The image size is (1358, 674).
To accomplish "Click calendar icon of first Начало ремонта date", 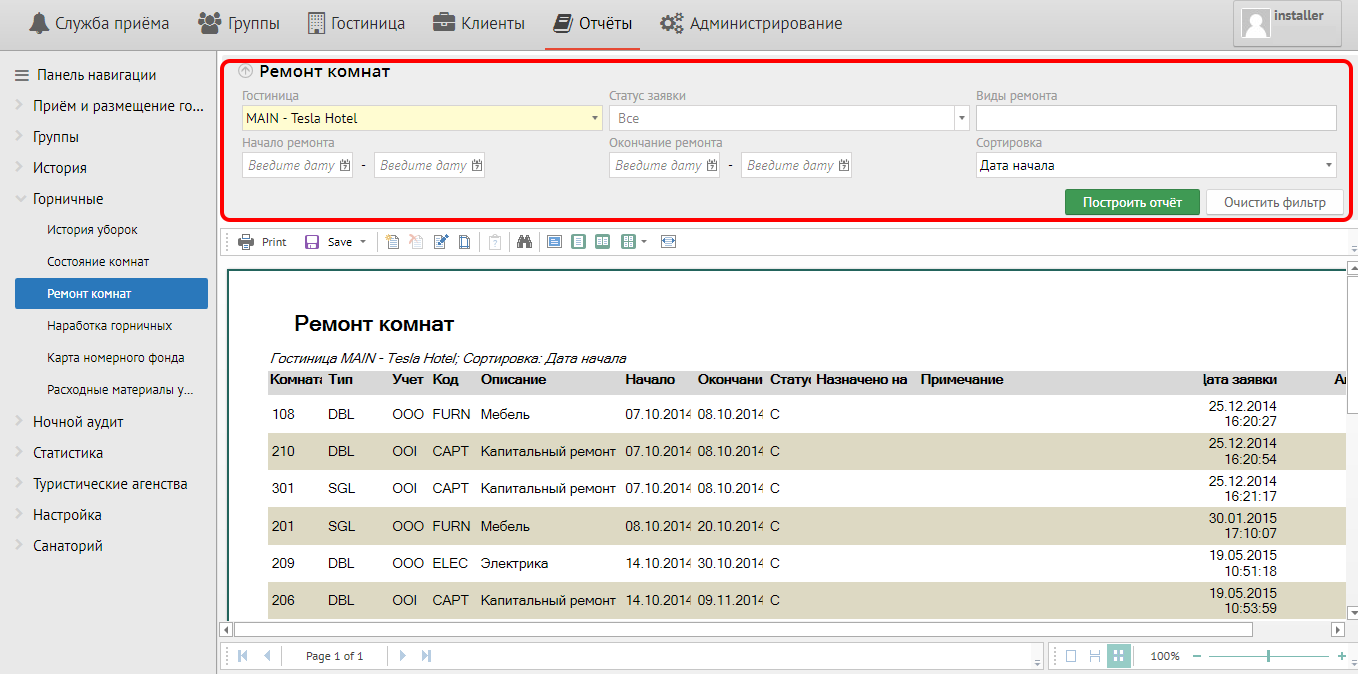I will [346, 165].
